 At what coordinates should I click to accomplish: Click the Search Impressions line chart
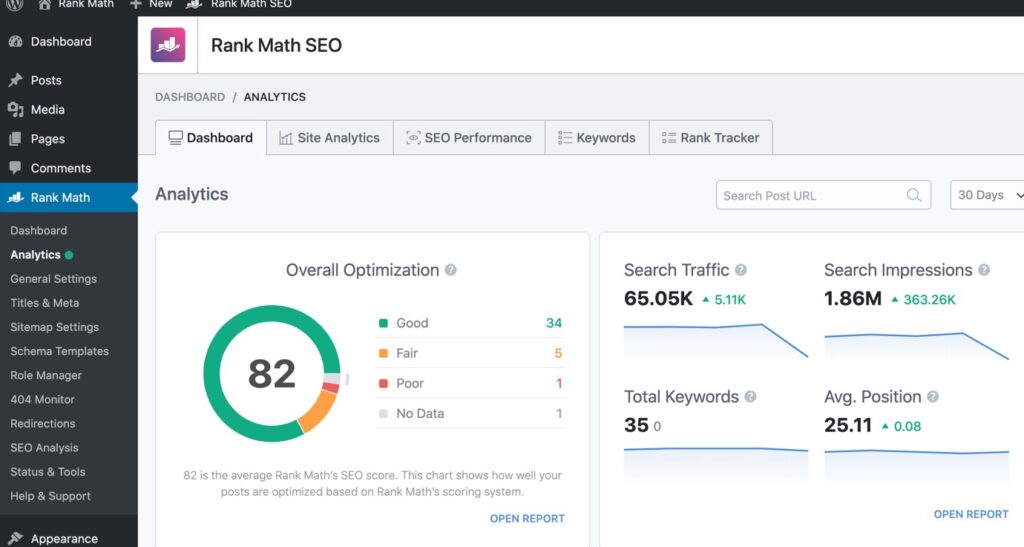pyautogui.click(x=916, y=345)
